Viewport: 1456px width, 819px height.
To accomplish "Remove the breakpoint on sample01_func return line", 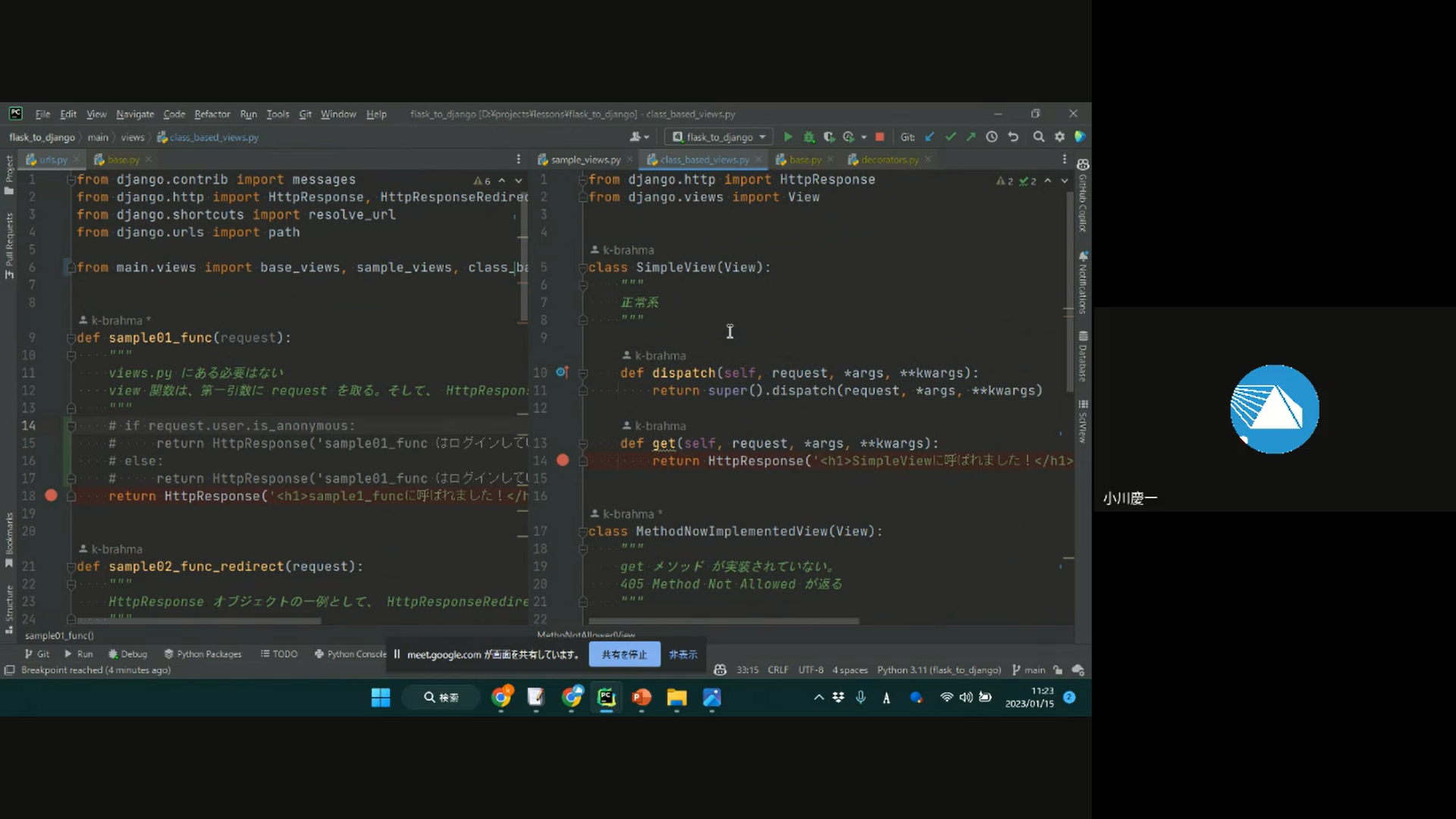I will [x=51, y=496].
